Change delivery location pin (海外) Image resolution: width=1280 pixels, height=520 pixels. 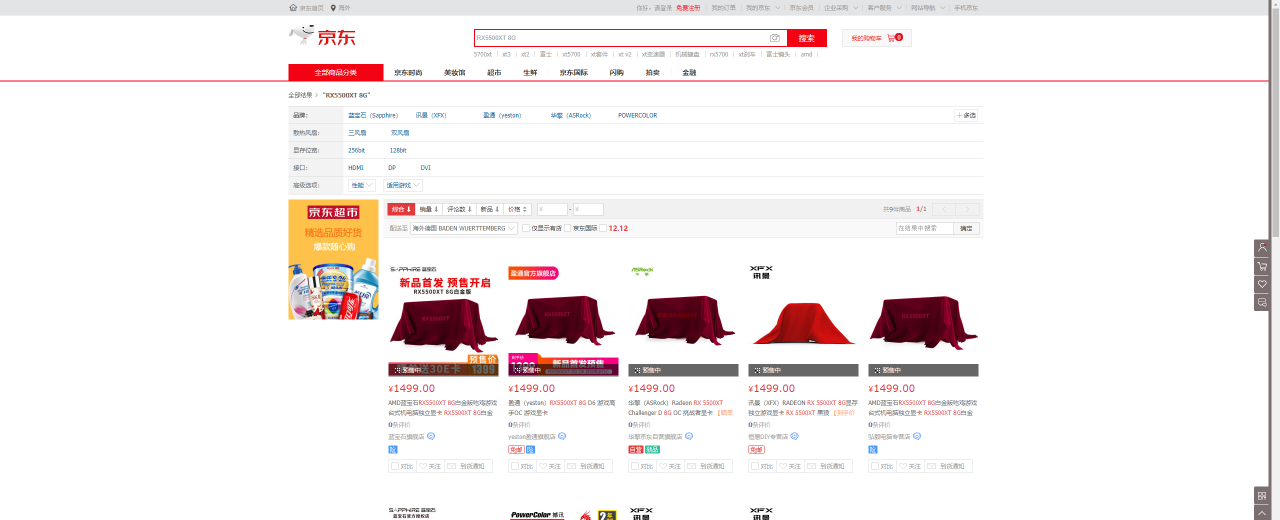coord(333,7)
